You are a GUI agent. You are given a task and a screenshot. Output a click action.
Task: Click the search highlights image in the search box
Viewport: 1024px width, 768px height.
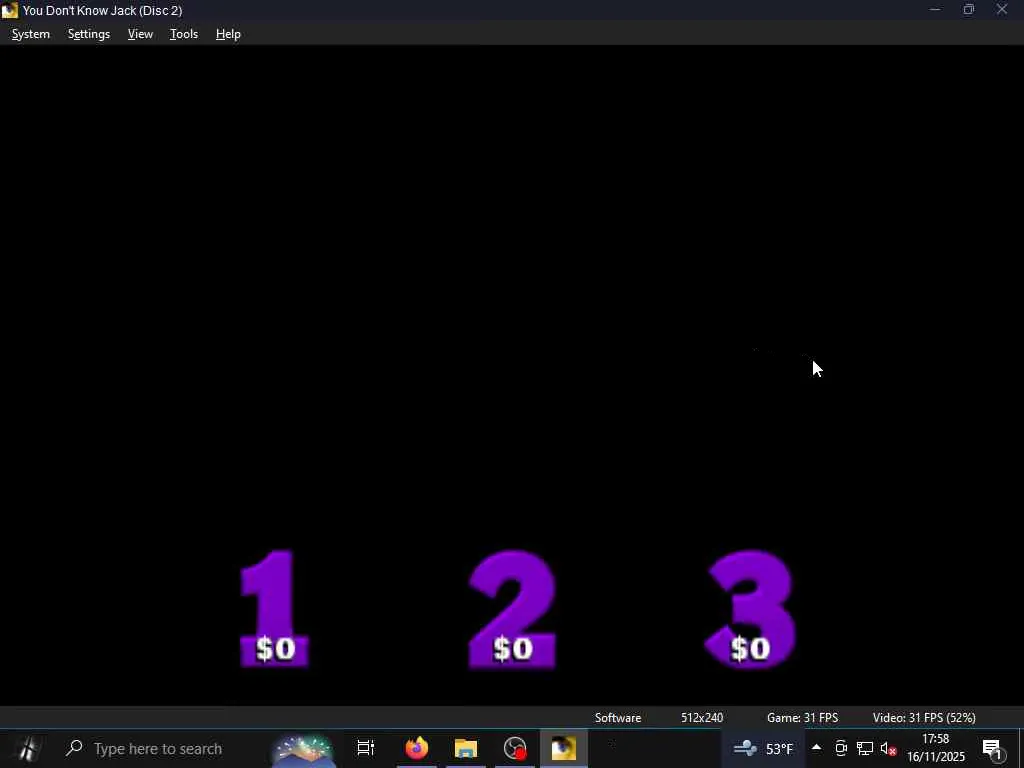point(302,750)
